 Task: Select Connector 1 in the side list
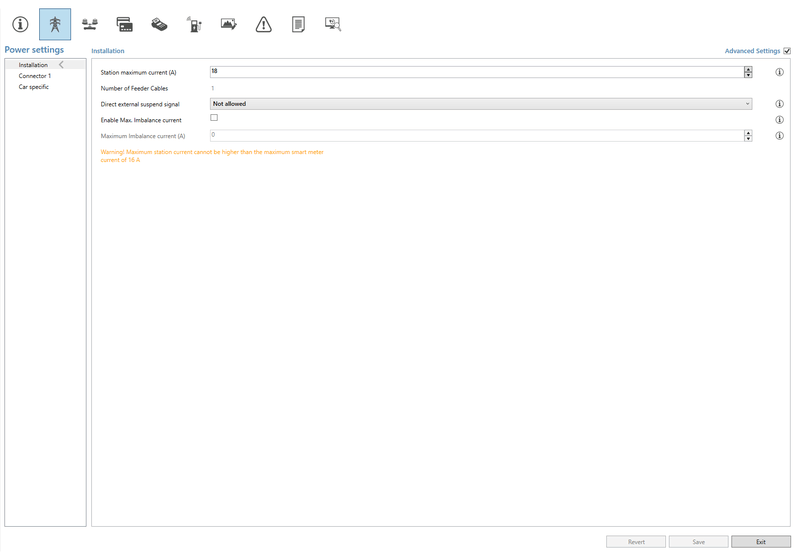(x=35, y=76)
